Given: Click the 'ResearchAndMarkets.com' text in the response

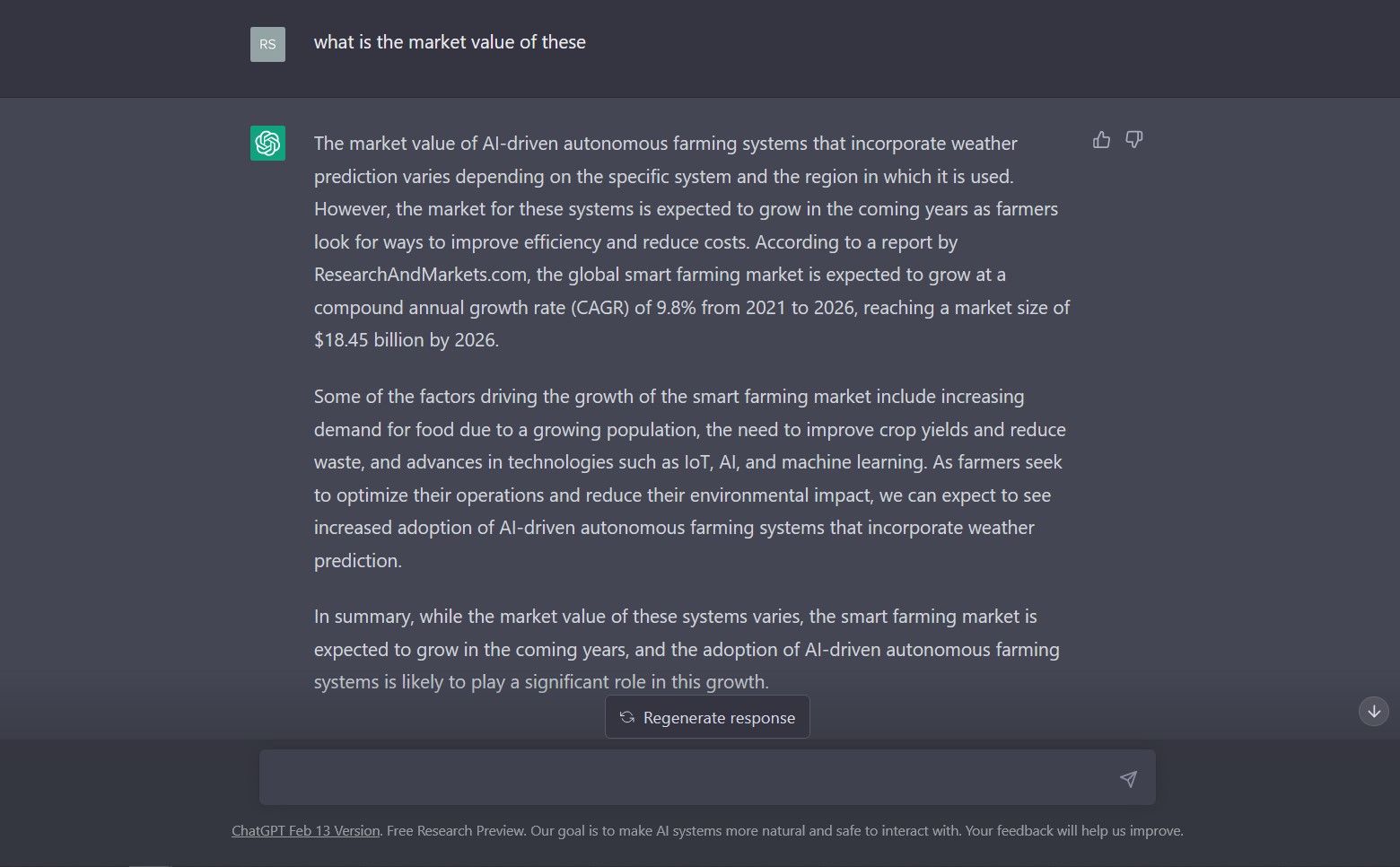Looking at the screenshot, I should click(x=420, y=275).
